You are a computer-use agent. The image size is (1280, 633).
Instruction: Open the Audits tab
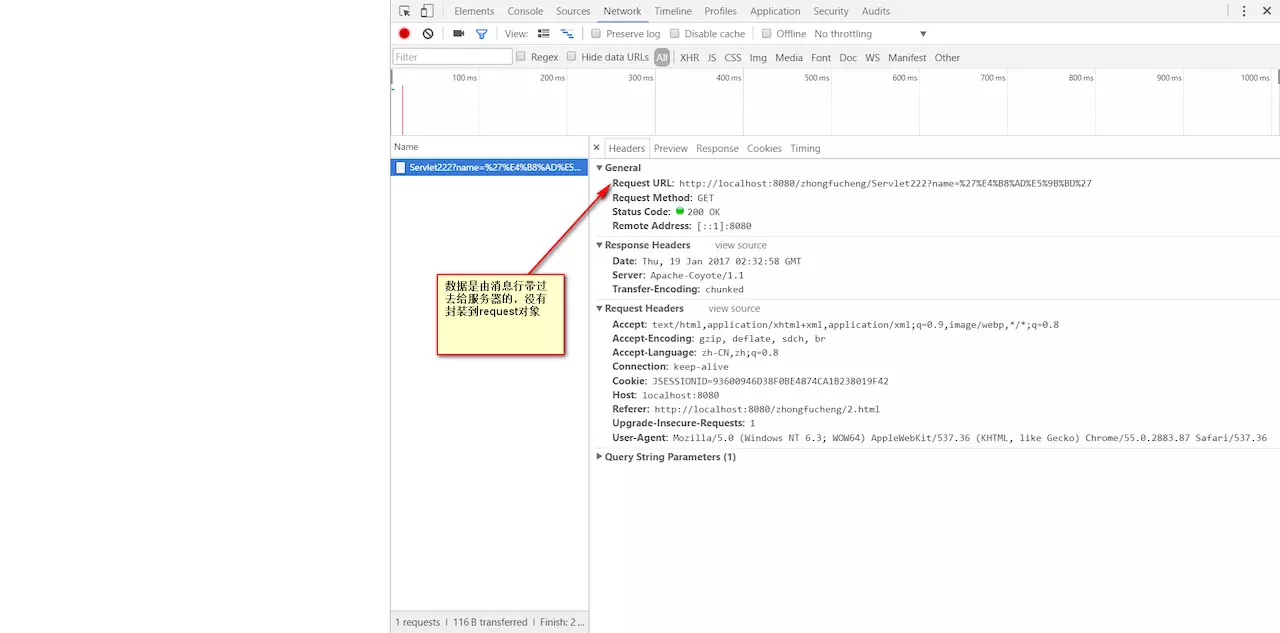(x=876, y=11)
